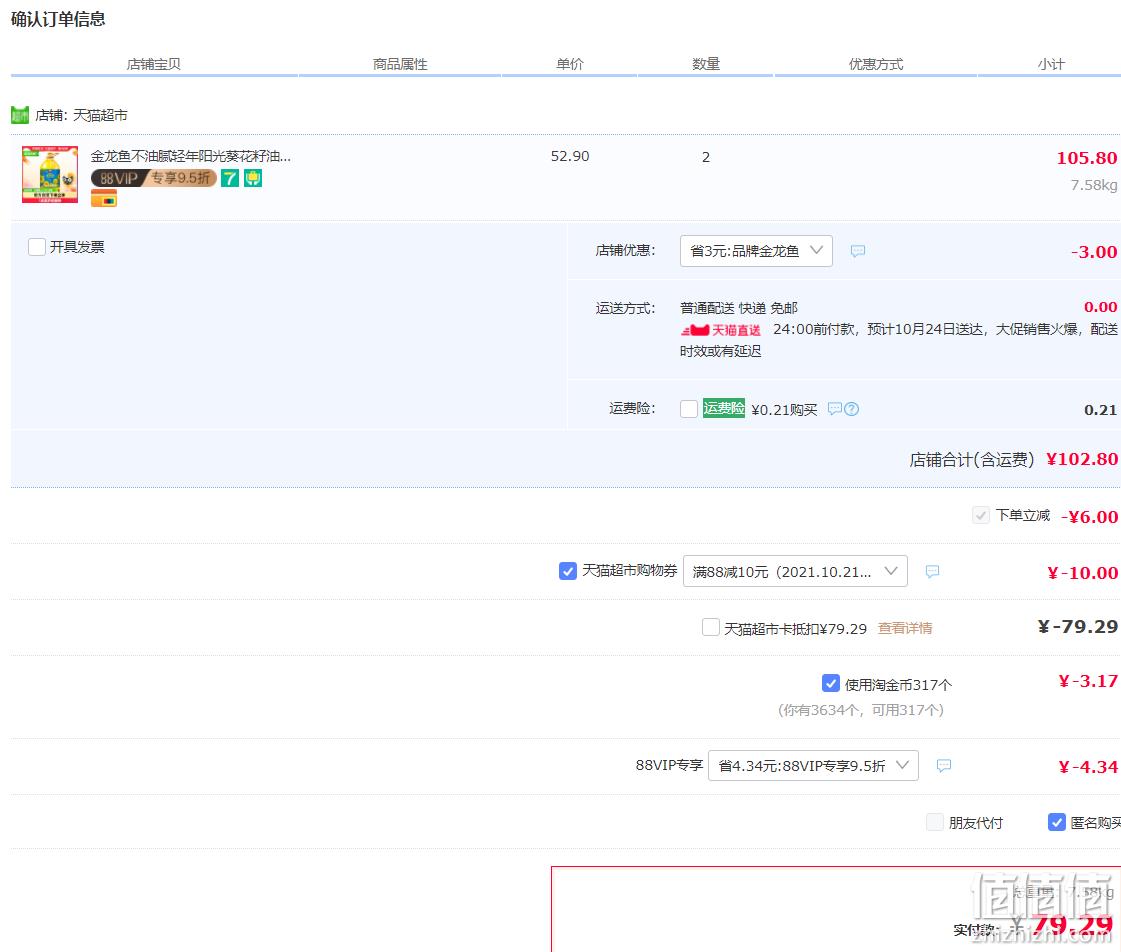The height and width of the screenshot is (952, 1121).
Task: Click the 查看详情 link
Action: [x=905, y=628]
